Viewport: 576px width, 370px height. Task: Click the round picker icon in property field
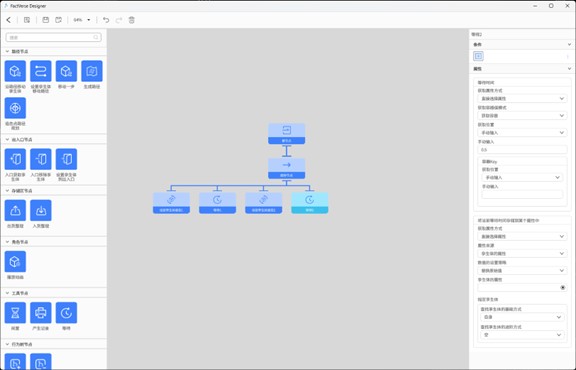tap(562, 288)
